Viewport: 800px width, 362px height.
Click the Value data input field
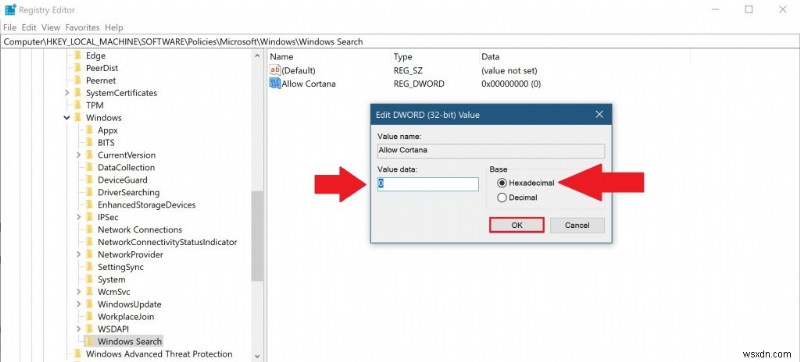pyautogui.click(x=428, y=184)
